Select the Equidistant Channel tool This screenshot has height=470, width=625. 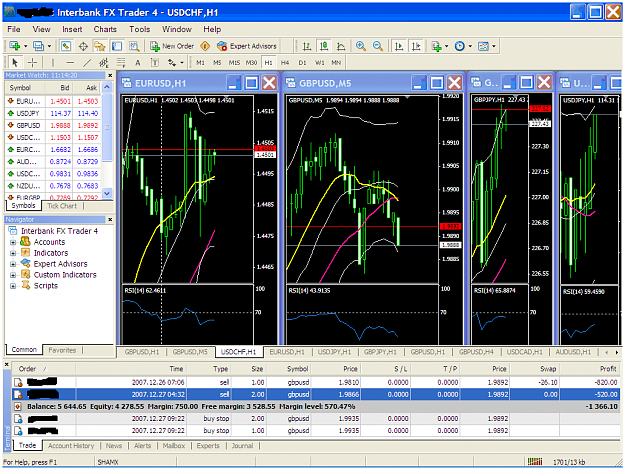(104, 63)
